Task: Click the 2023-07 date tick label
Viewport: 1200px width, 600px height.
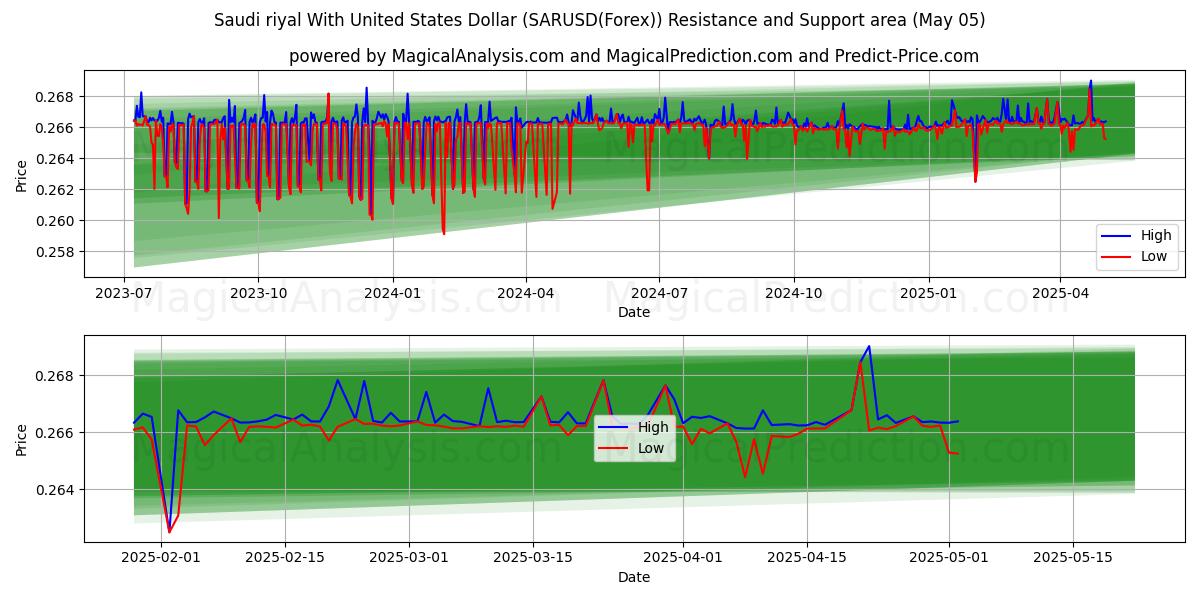Action: click(x=124, y=293)
